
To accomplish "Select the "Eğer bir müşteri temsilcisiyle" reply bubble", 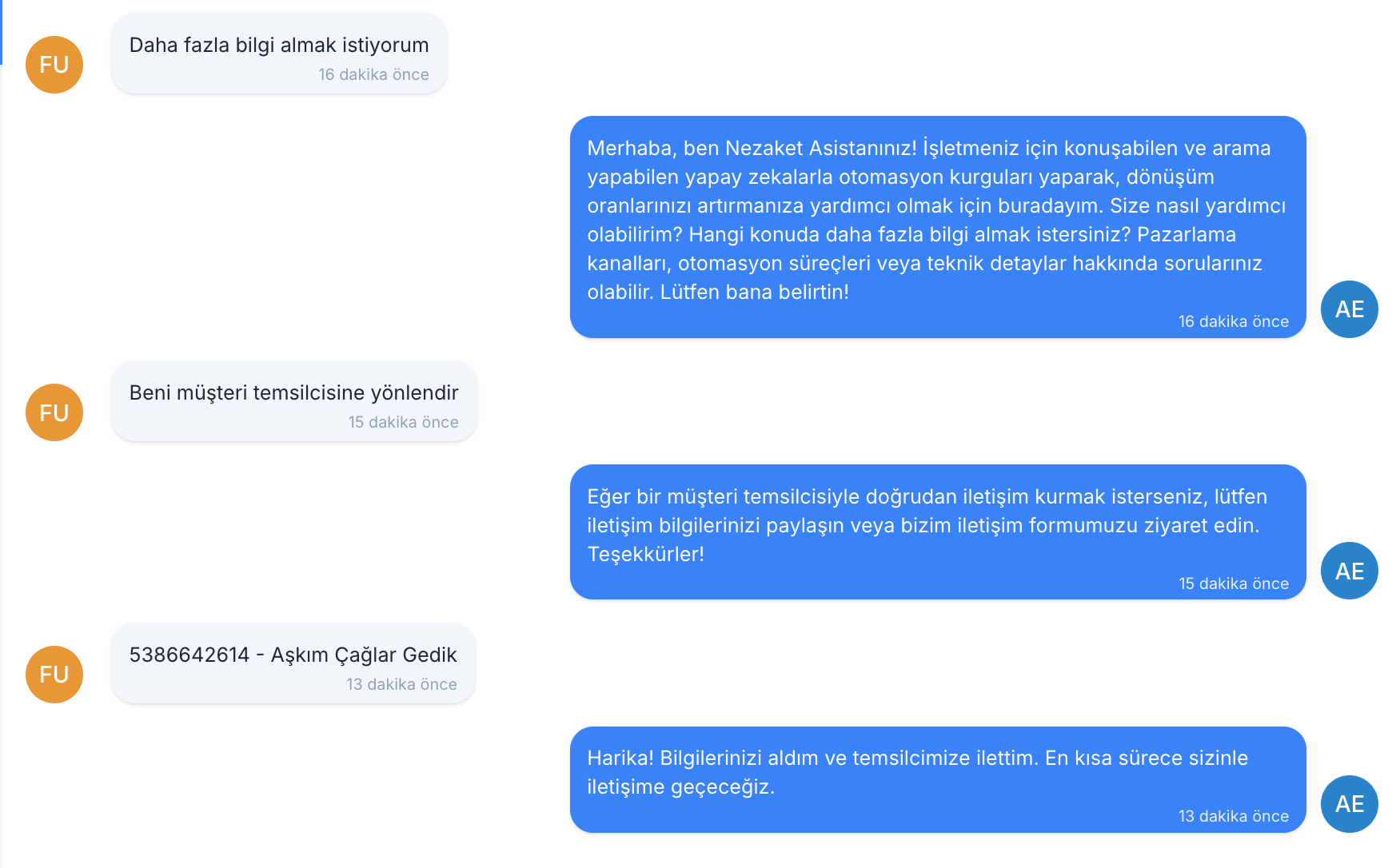I will pos(936,525).
